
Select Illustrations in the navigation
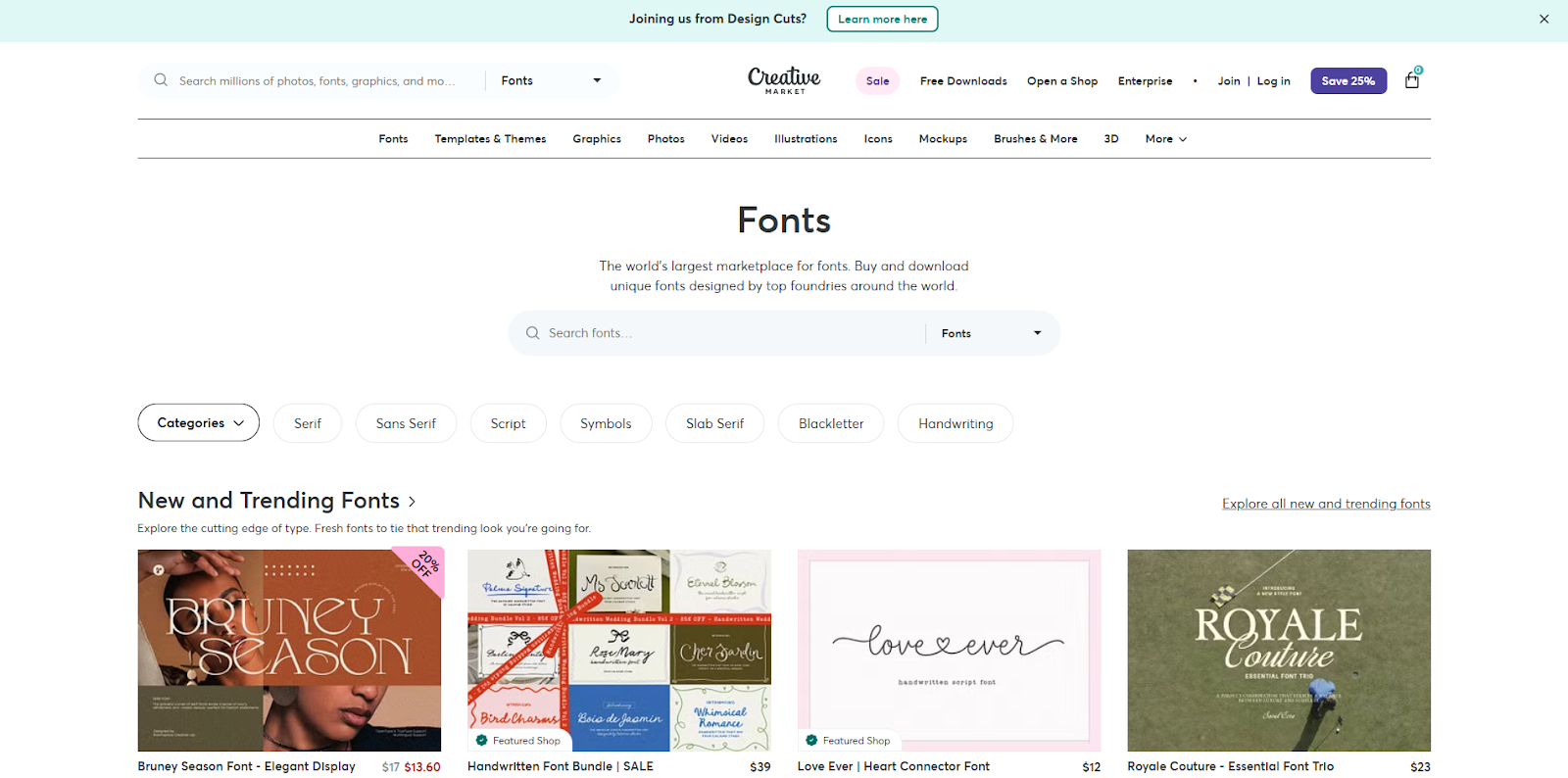coord(806,139)
